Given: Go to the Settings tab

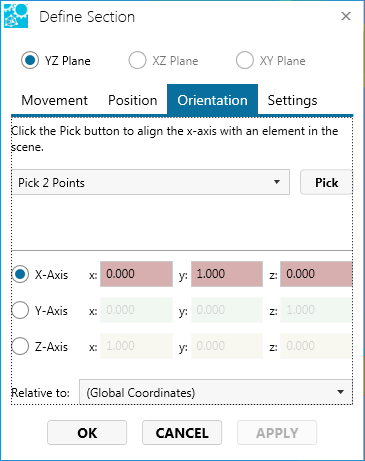Looking at the screenshot, I should (292, 100).
